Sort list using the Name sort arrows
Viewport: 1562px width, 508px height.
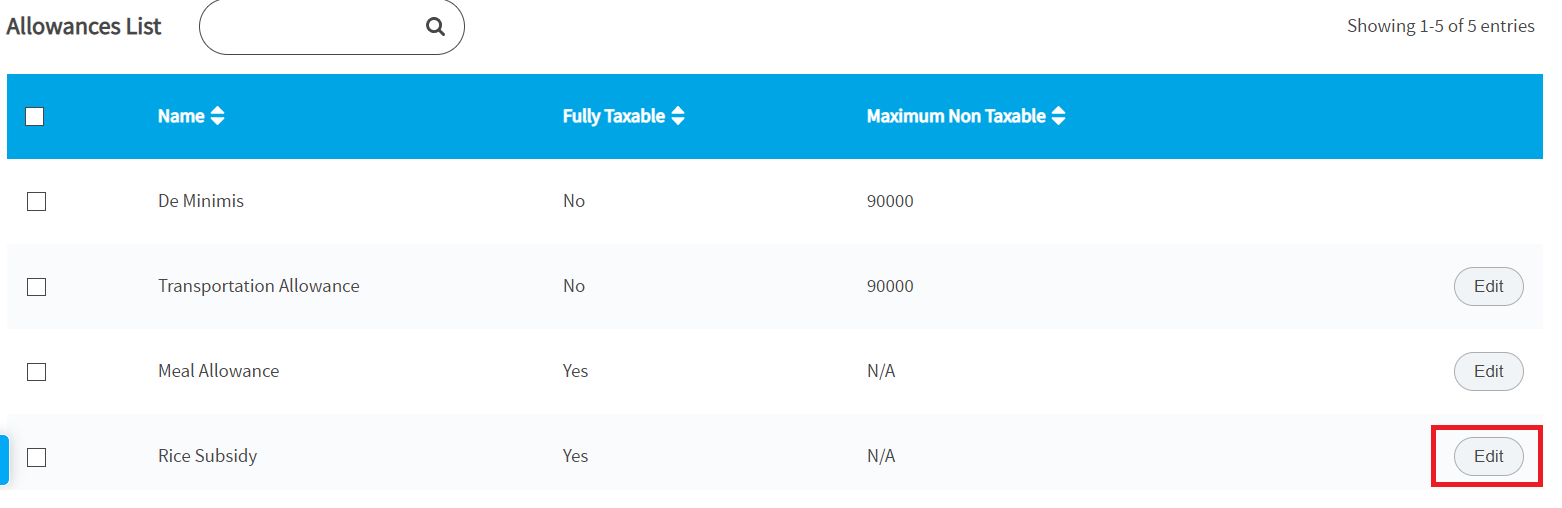pos(217,116)
